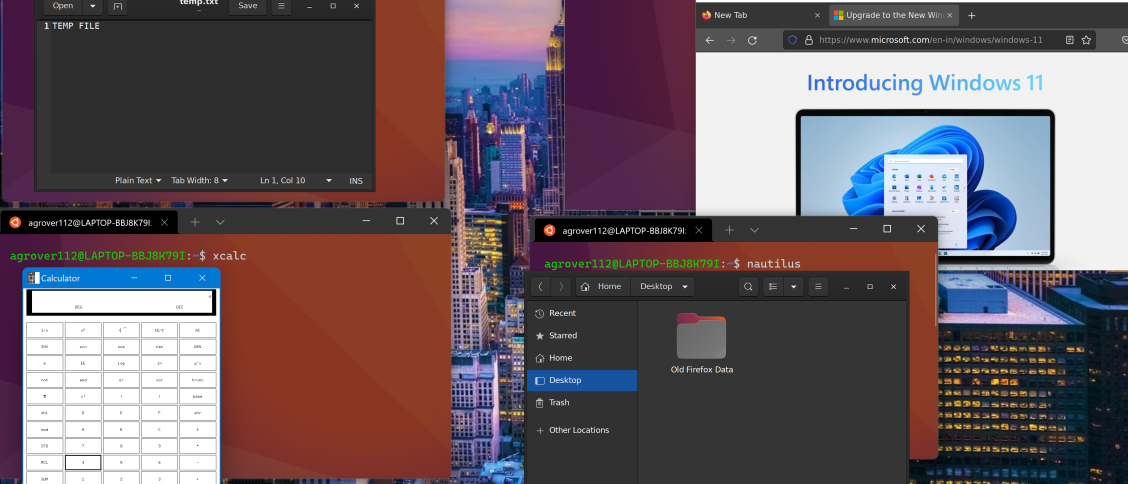
Task: Toggle the INV key on calculator
Action: [45, 347]
